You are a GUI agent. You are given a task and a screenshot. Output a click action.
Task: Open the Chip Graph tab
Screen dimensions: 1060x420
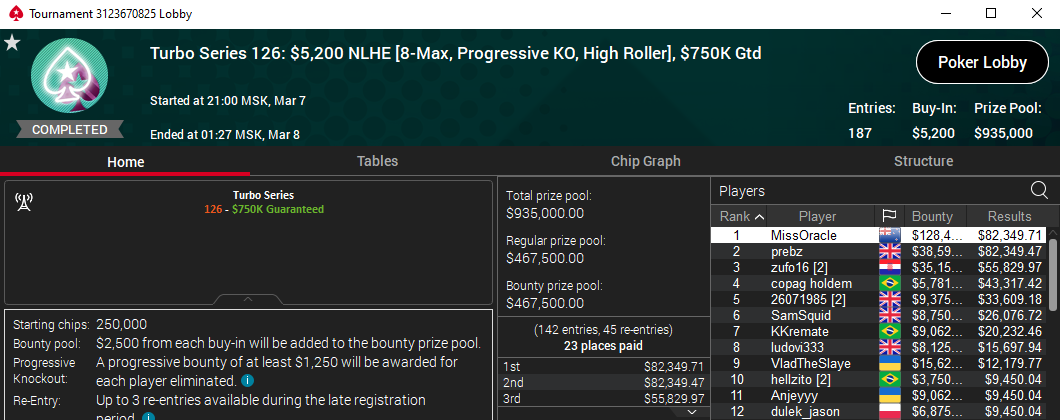coord(645,161)
